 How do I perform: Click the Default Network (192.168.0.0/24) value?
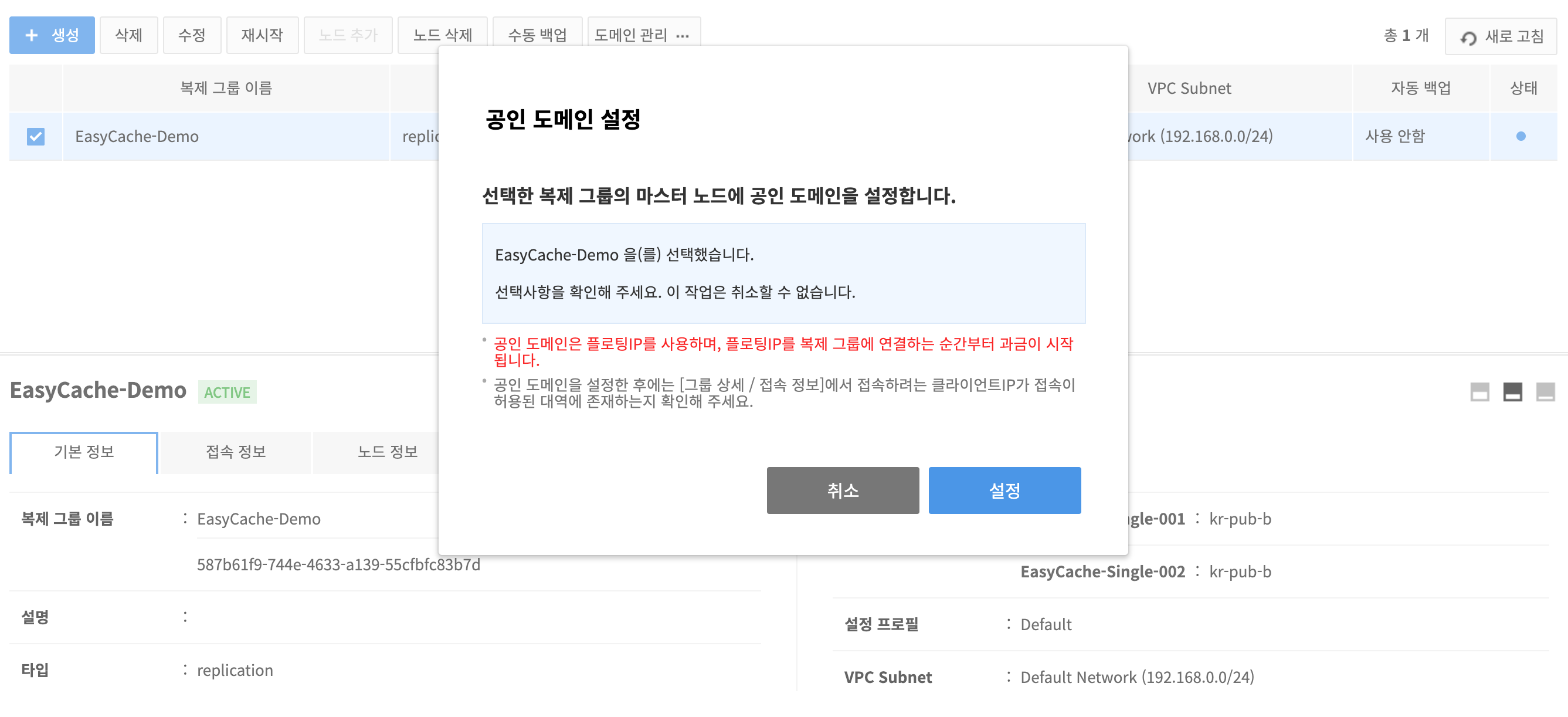[x=1137, y=678]
